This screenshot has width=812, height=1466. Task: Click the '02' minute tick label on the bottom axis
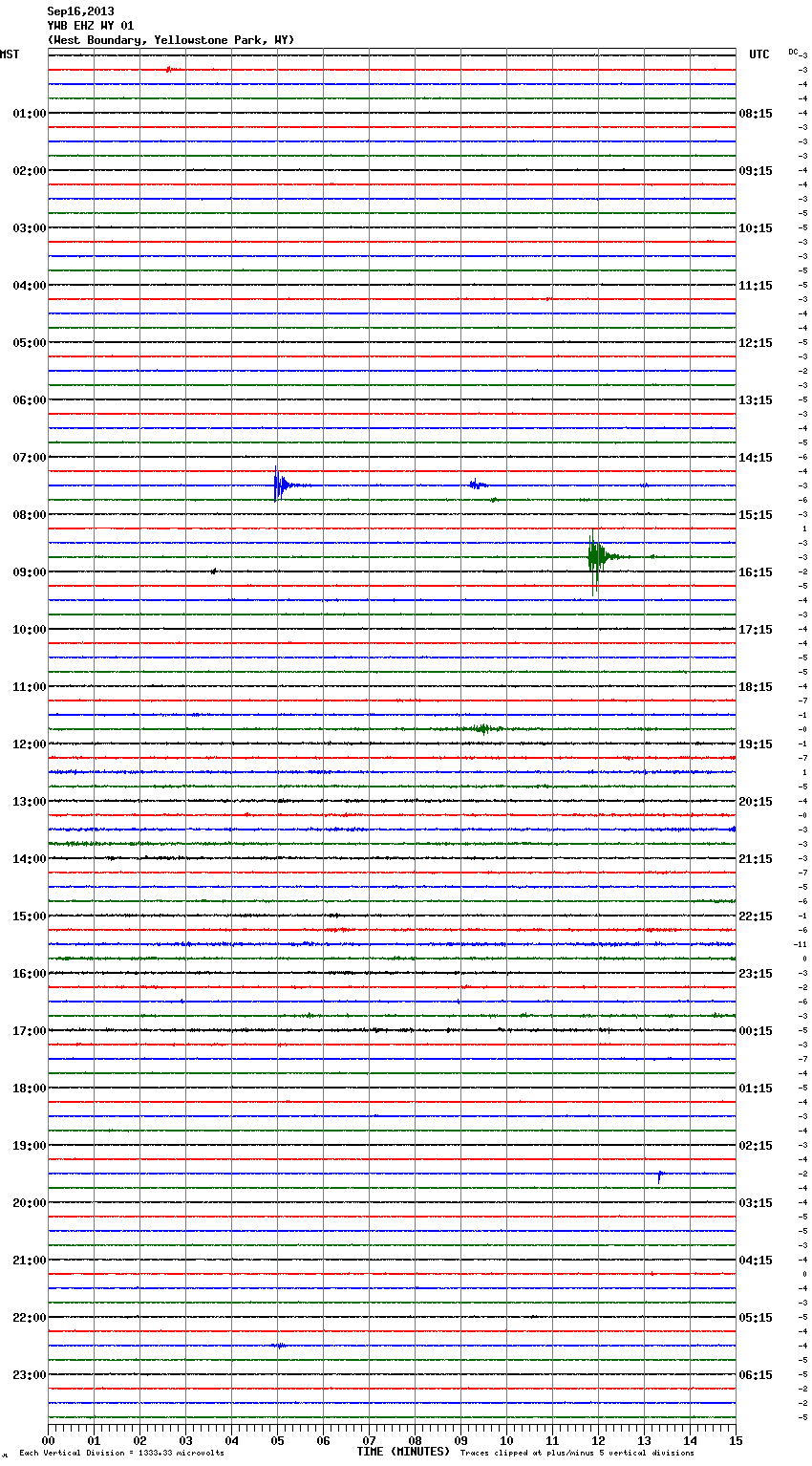[x=139, y=1440]
